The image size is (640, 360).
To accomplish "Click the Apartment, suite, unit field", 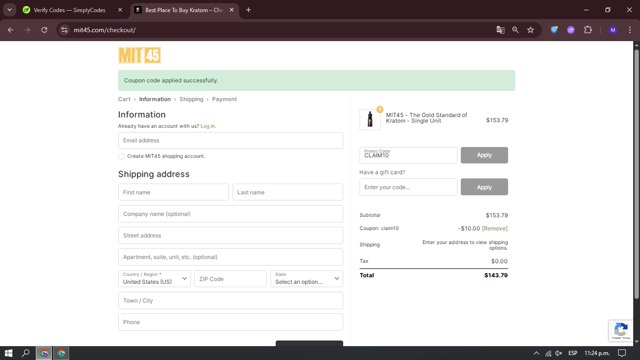I will point(230,257).
